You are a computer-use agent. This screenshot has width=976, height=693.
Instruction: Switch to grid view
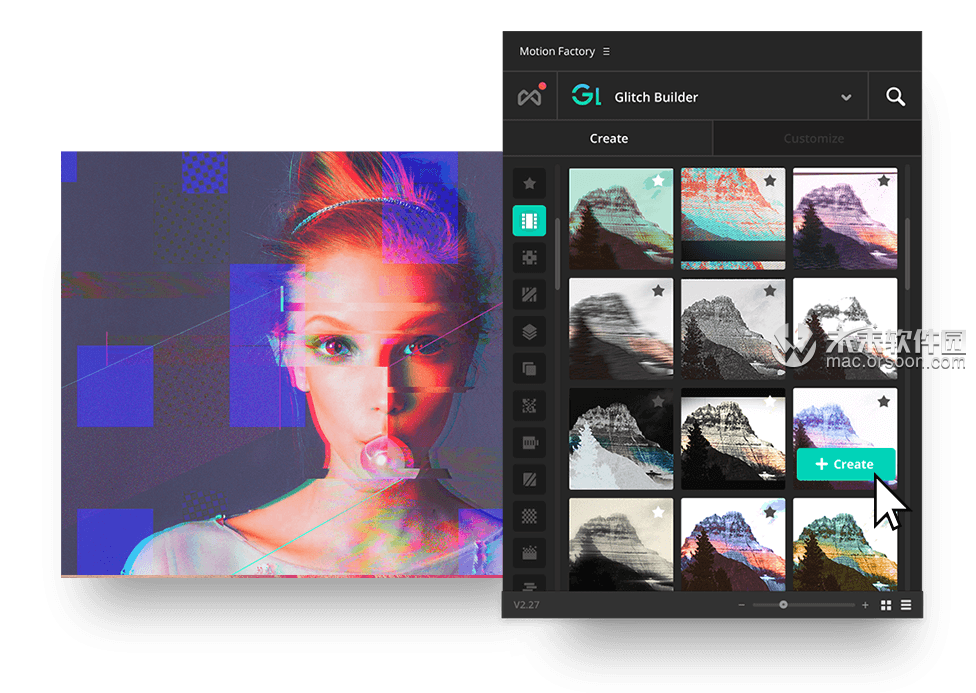point(886,605)
